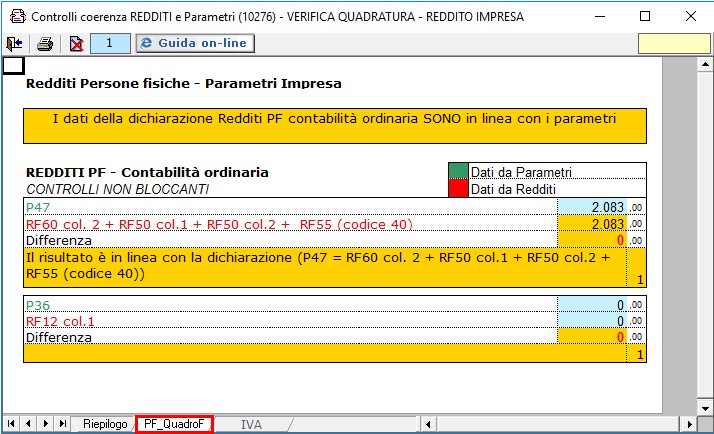This screenshot has width=714, height=434.
Task: Click the yellow banner SONO in linea message
Action: coord(335,126)
